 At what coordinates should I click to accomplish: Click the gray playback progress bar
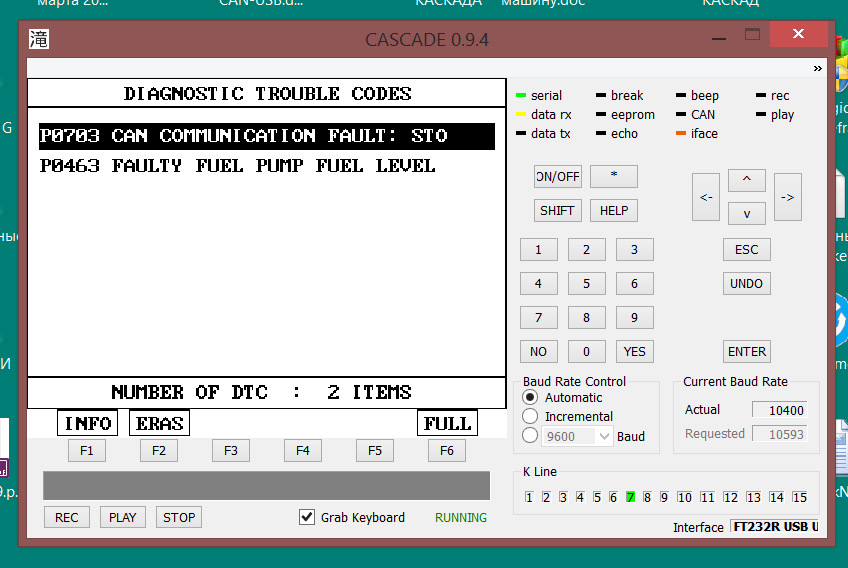[x=267, y=485]
